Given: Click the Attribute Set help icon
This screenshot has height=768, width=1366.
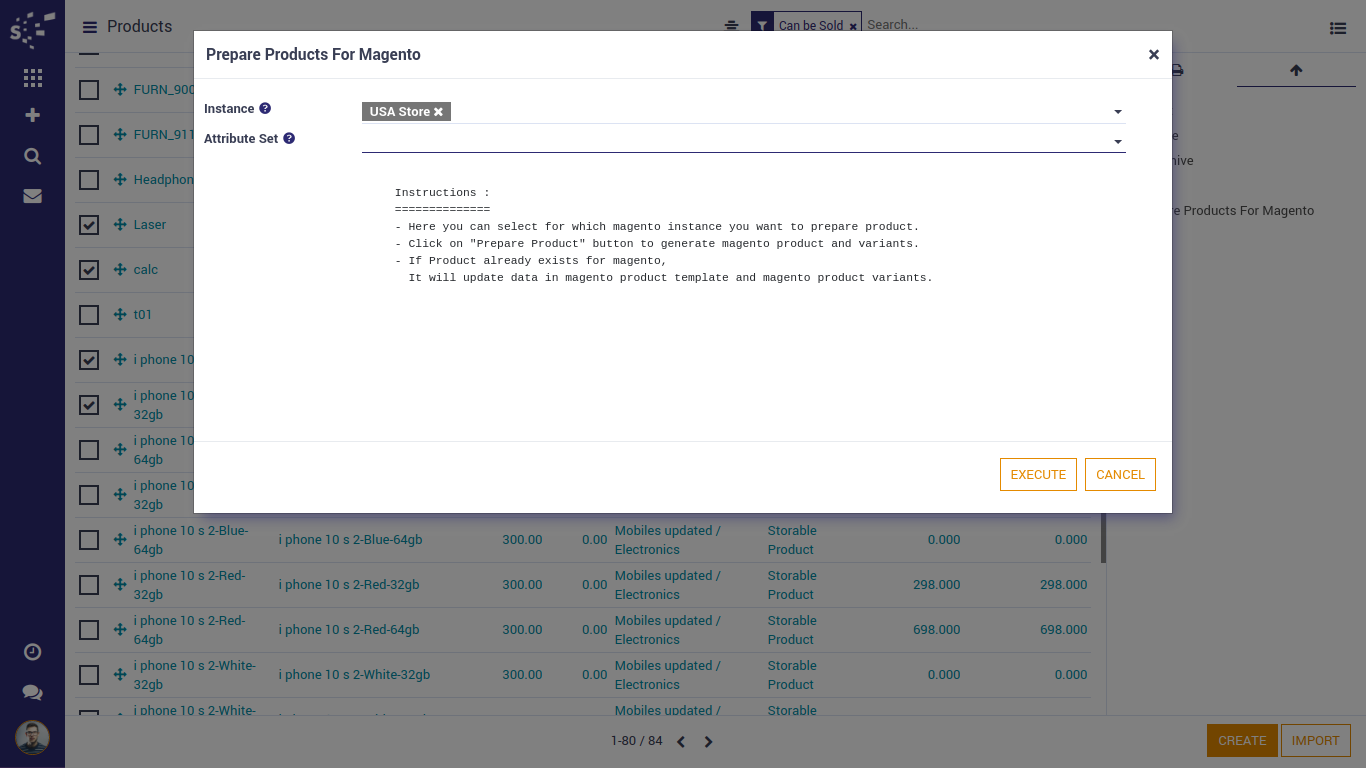Looking at the screenshot, I should tap(289, 139).
